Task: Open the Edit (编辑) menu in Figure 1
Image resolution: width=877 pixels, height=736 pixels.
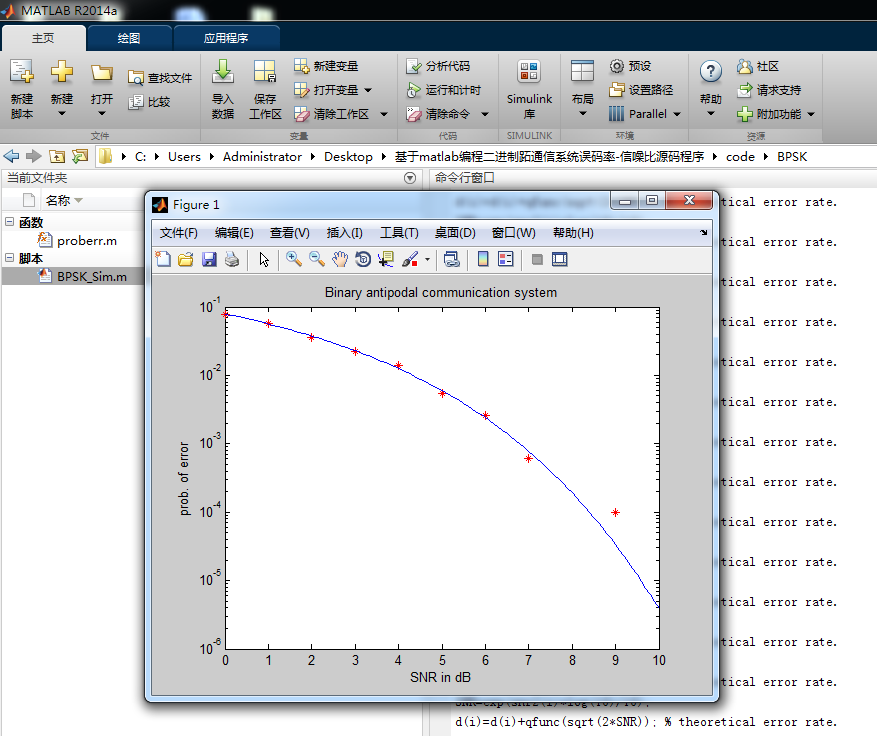Action: click(x=234, y=233)
